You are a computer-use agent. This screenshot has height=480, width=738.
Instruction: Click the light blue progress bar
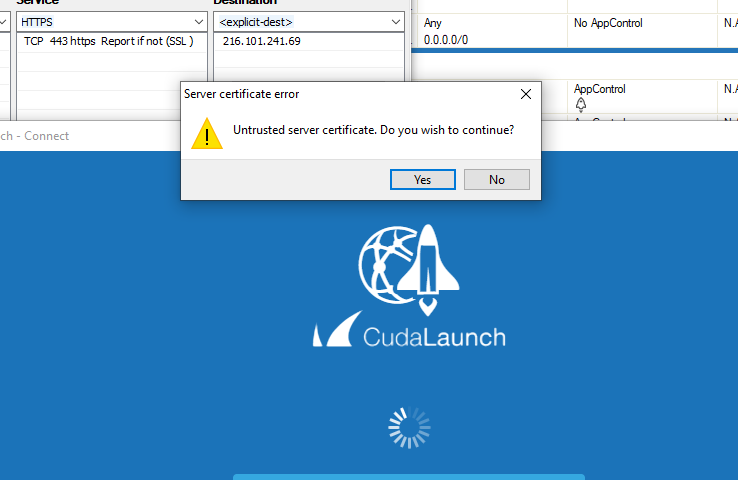pos(409,477)
